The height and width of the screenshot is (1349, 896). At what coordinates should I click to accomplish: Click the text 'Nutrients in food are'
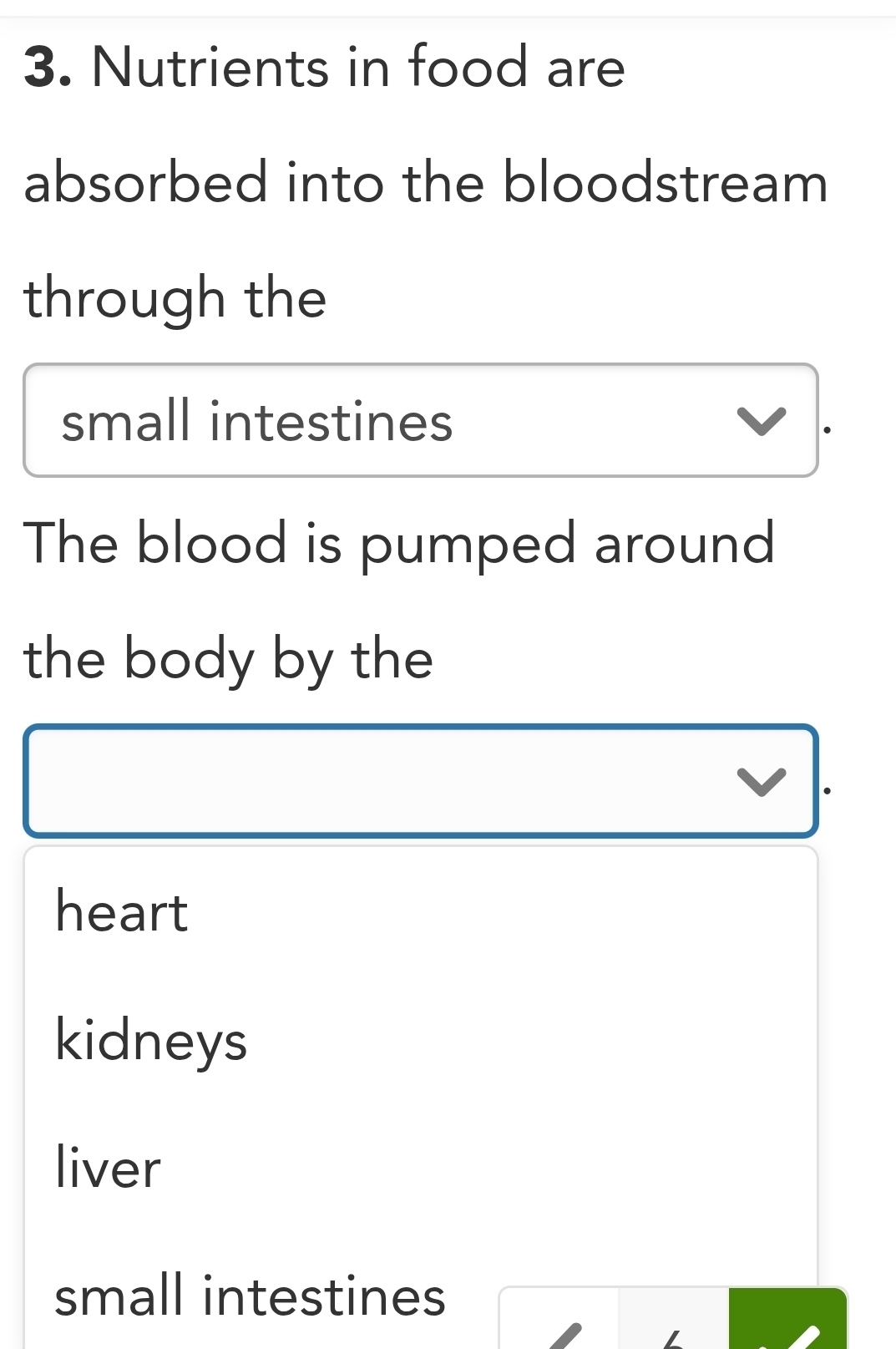point(358,67)
